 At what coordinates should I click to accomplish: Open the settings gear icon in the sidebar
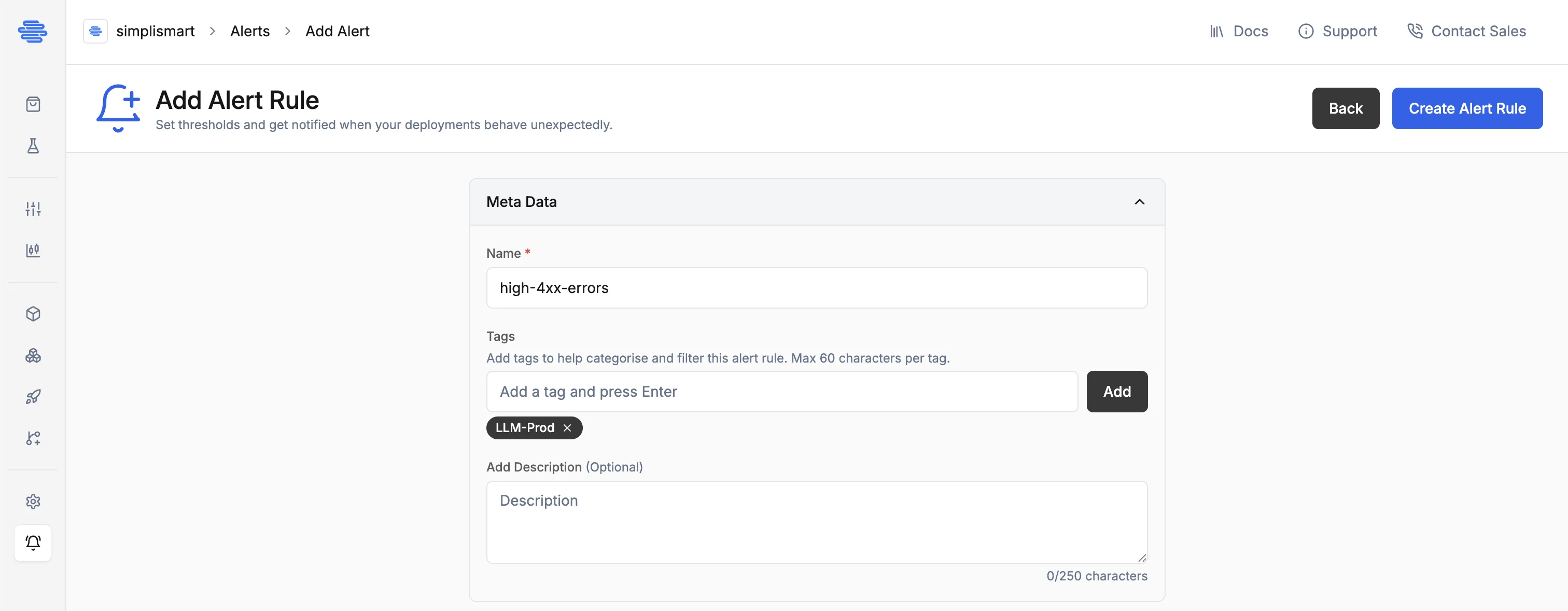[x=33, y=502]
